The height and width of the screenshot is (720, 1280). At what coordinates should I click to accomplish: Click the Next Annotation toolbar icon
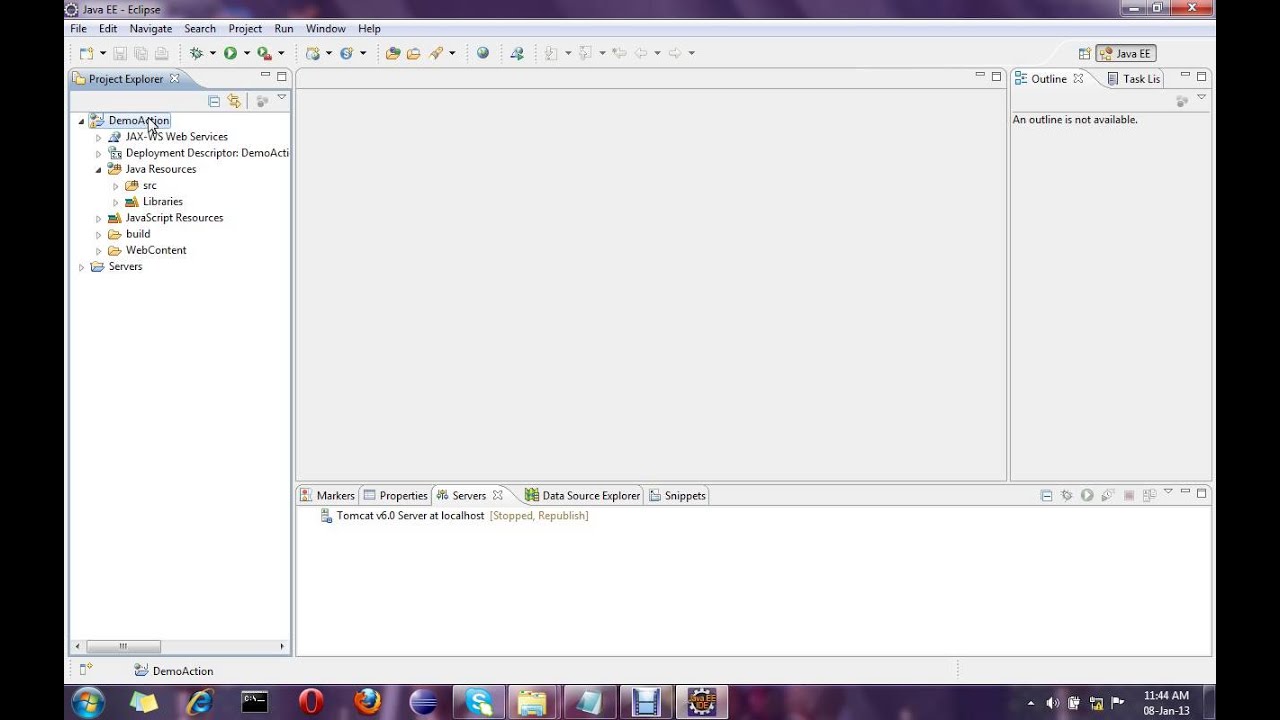tap(551, 53)
